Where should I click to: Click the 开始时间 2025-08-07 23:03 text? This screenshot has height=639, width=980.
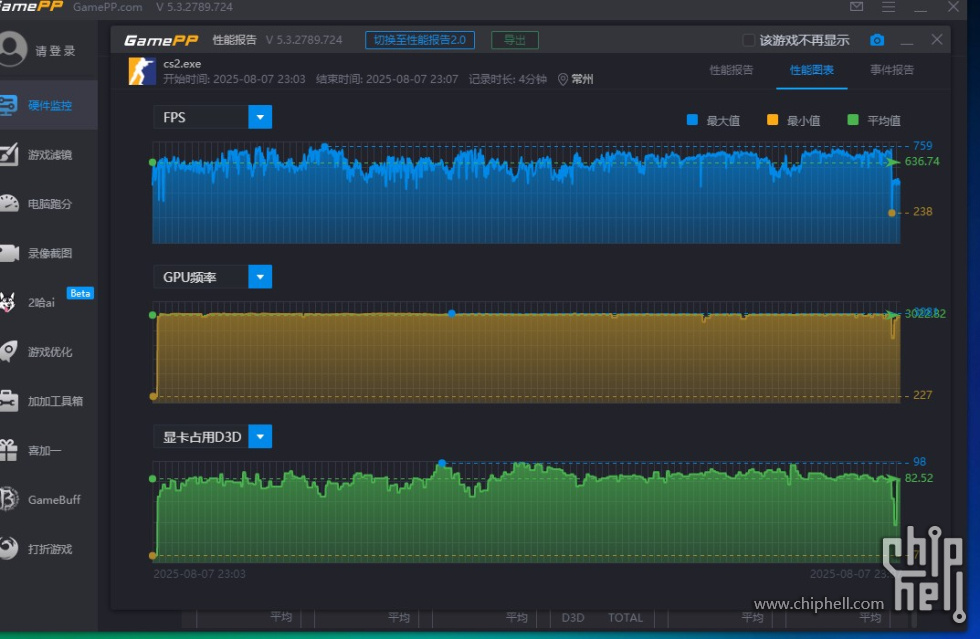pyautogui.click(x=234, y=79)
